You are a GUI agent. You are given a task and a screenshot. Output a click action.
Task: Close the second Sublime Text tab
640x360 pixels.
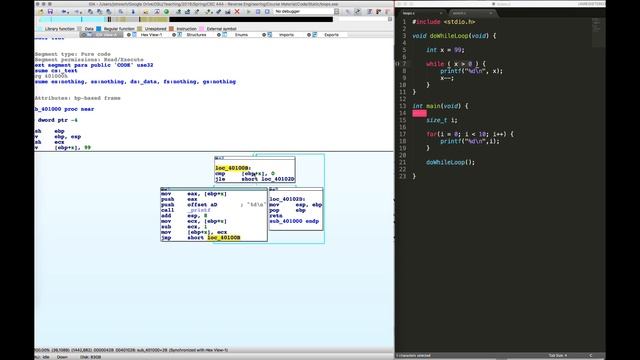tap(491, 13)
